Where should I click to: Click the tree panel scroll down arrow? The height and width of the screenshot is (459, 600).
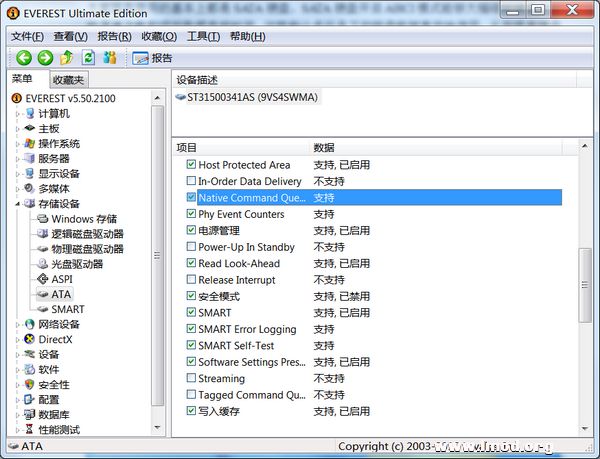(x=157, y=427)
